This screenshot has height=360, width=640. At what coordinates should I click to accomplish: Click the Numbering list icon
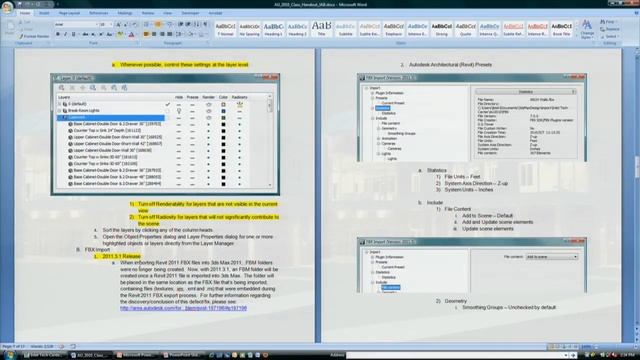tap(158, 24)
